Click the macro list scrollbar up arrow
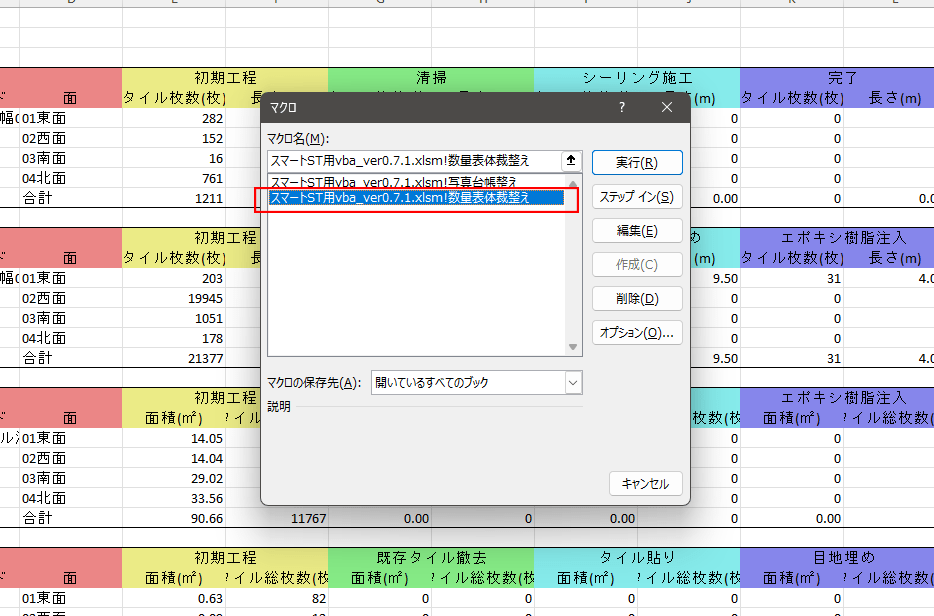 pyautogui.click(x=573, y=181)
